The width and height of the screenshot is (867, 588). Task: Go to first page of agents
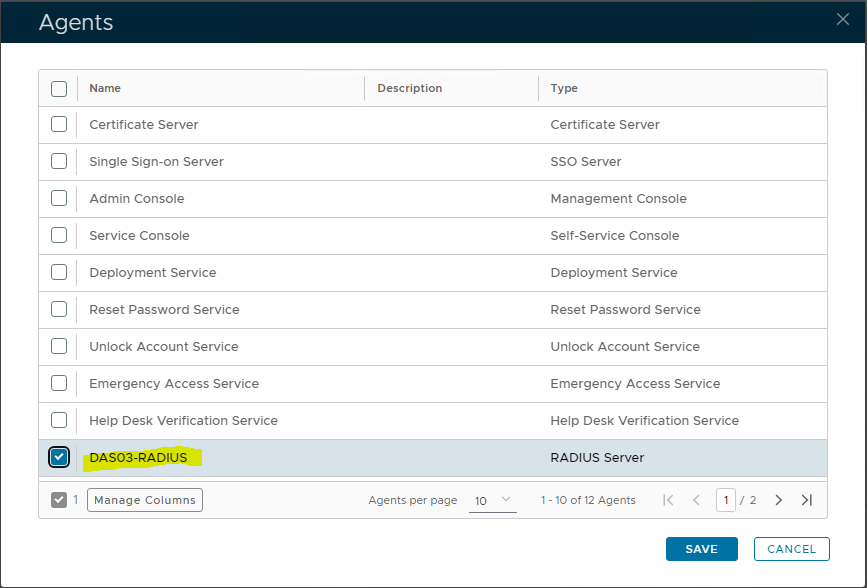pyautogui.click(x=668, y=500)
